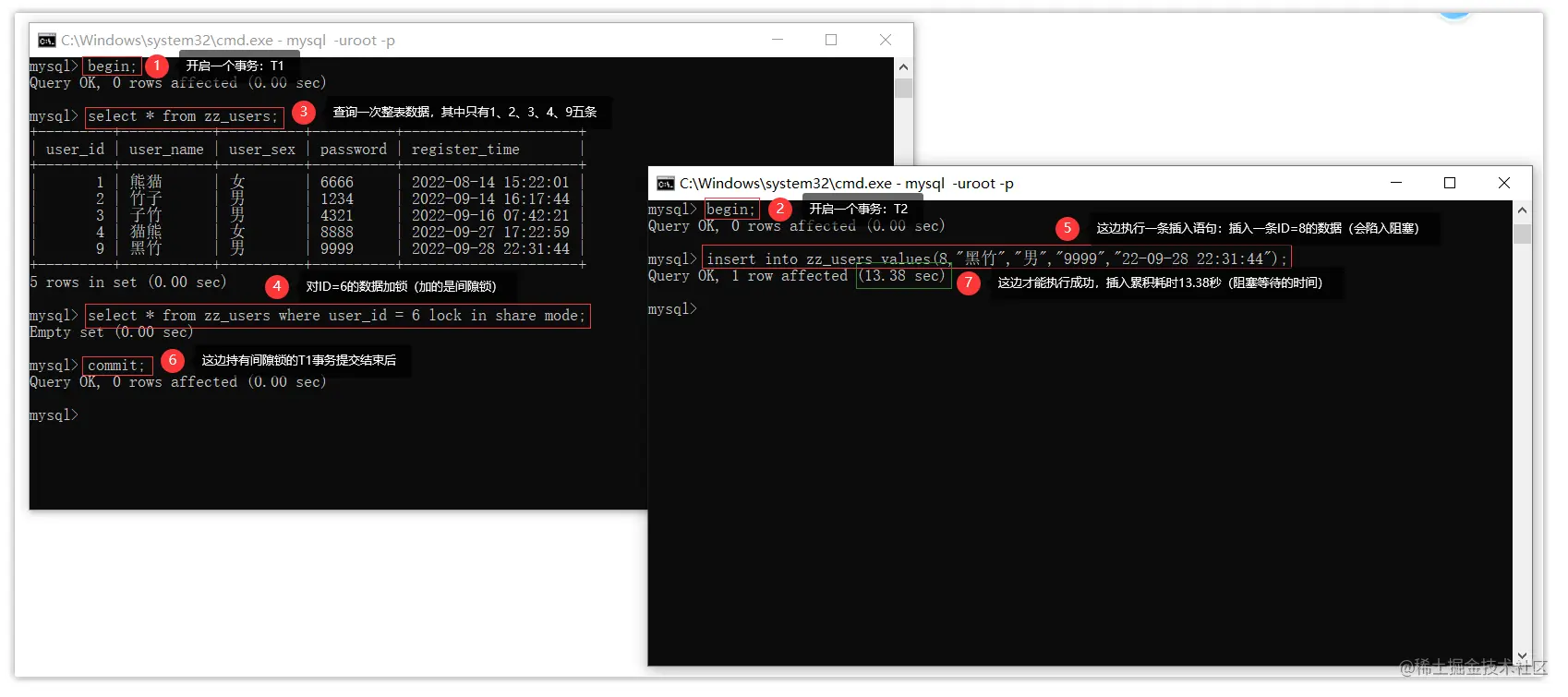Close the back cmd window running T1
The height and width of the screenshot is (697, 1568).
tap(886, 40)
